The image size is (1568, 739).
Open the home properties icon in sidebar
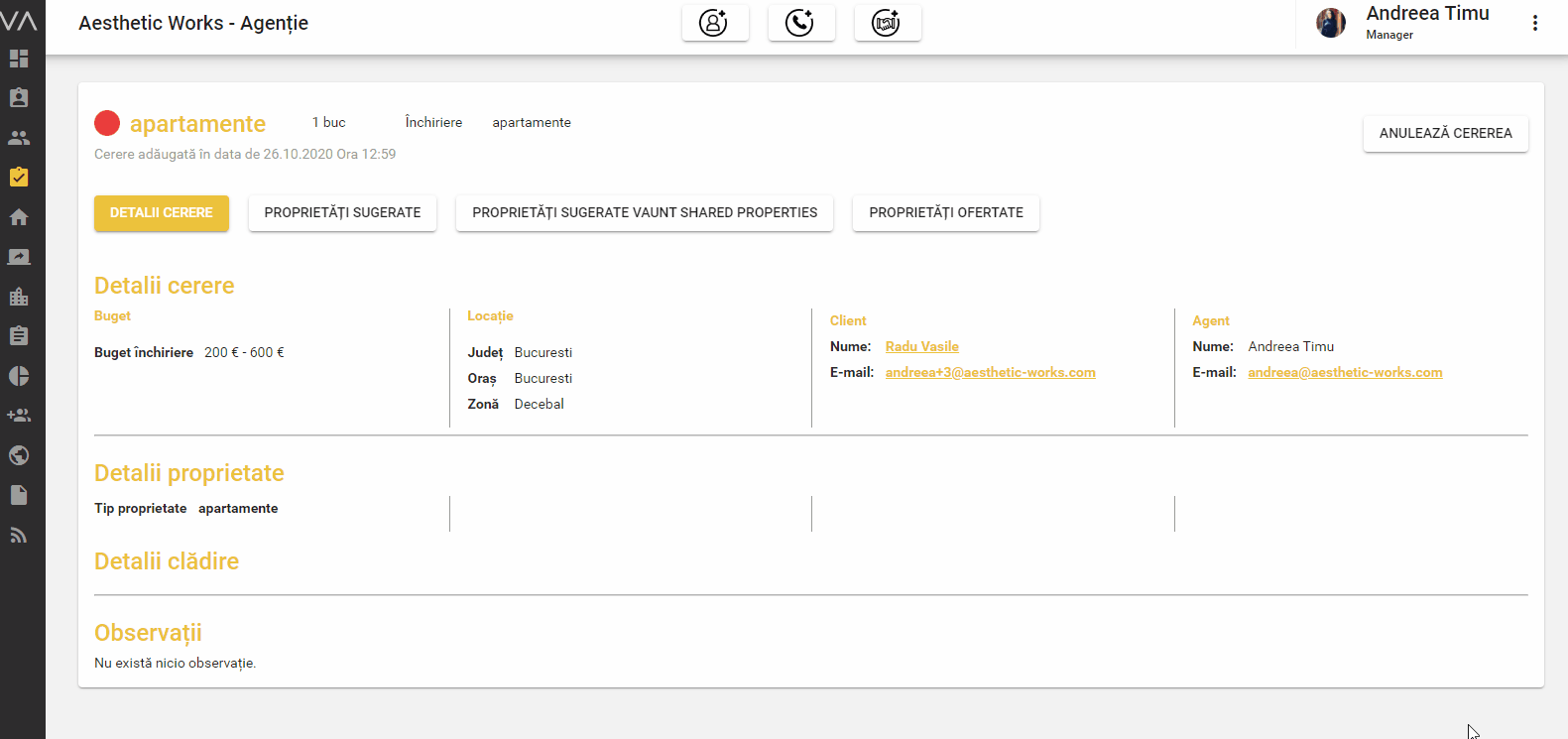click(x=19, y=217)
